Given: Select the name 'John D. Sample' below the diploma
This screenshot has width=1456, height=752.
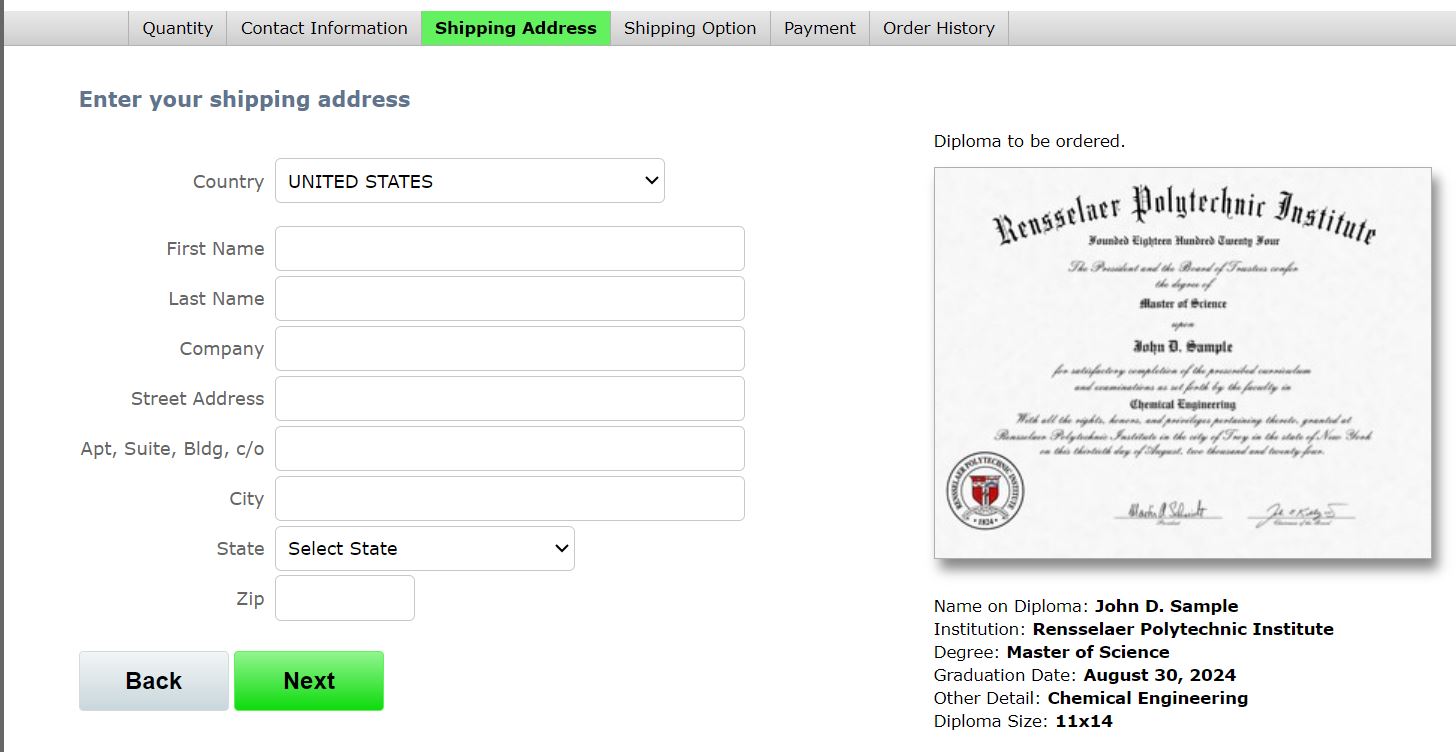Looking at the screenshot, I should 1166,606.
